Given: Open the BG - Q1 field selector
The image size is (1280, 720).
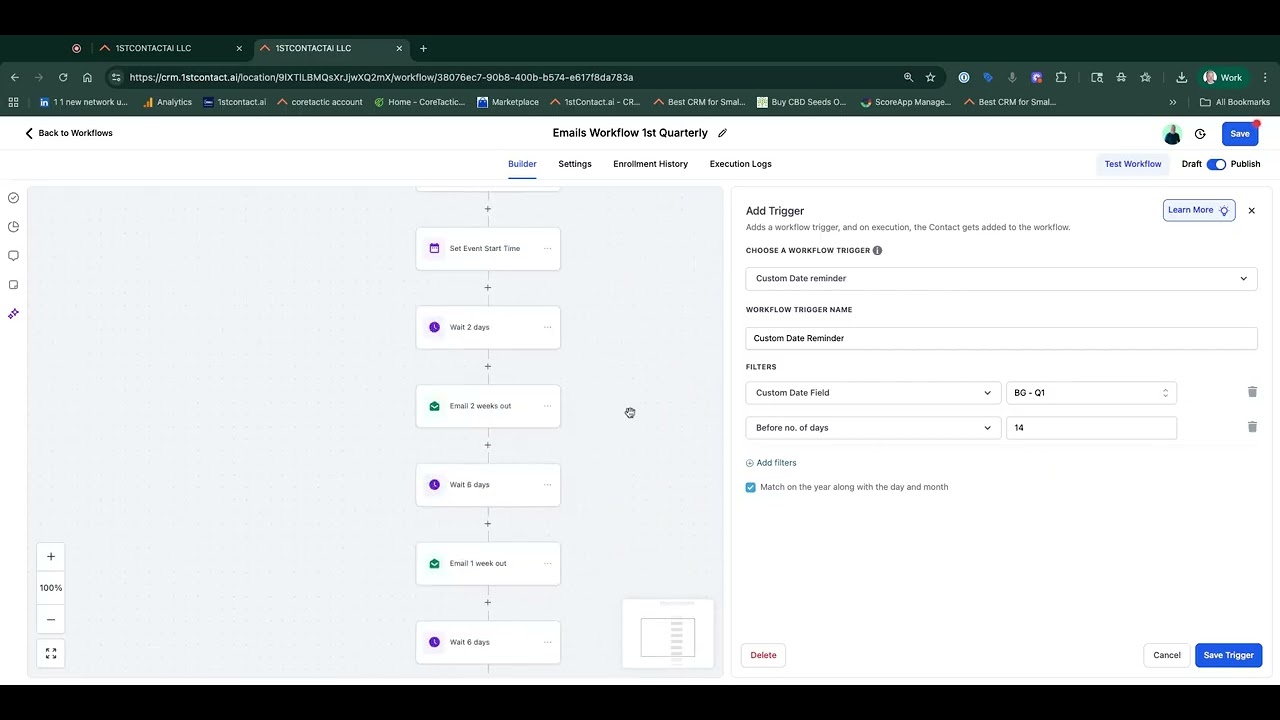Looking at the screenshot, I should (1091, 393).
